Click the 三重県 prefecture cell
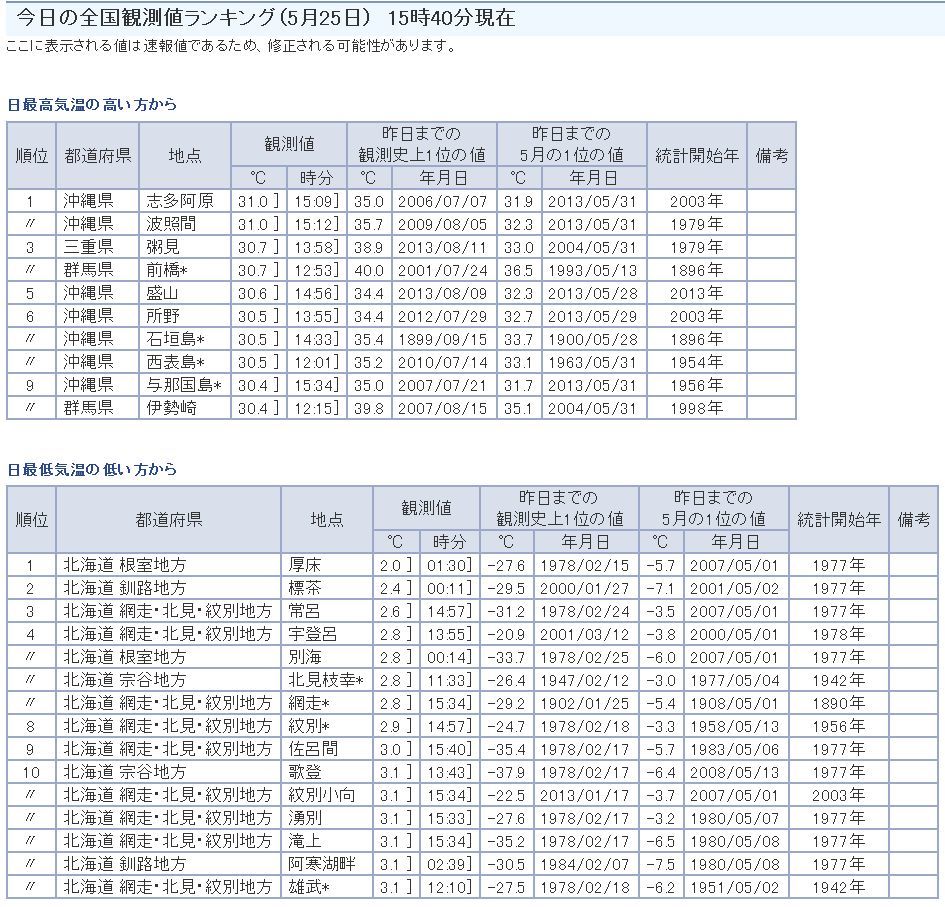This screenshot has width=945, height=907. point(88,246)
